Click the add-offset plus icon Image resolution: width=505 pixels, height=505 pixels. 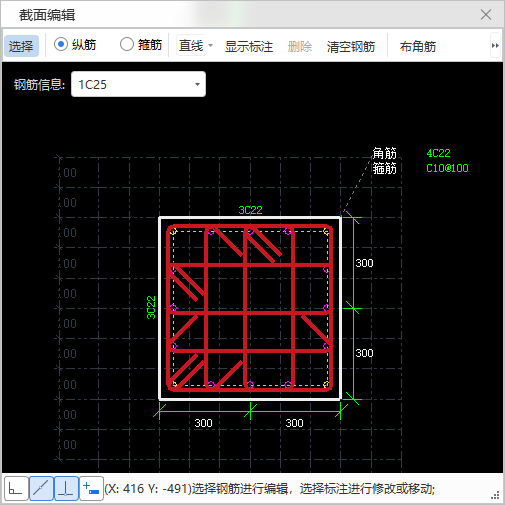[x=91, y=489]
